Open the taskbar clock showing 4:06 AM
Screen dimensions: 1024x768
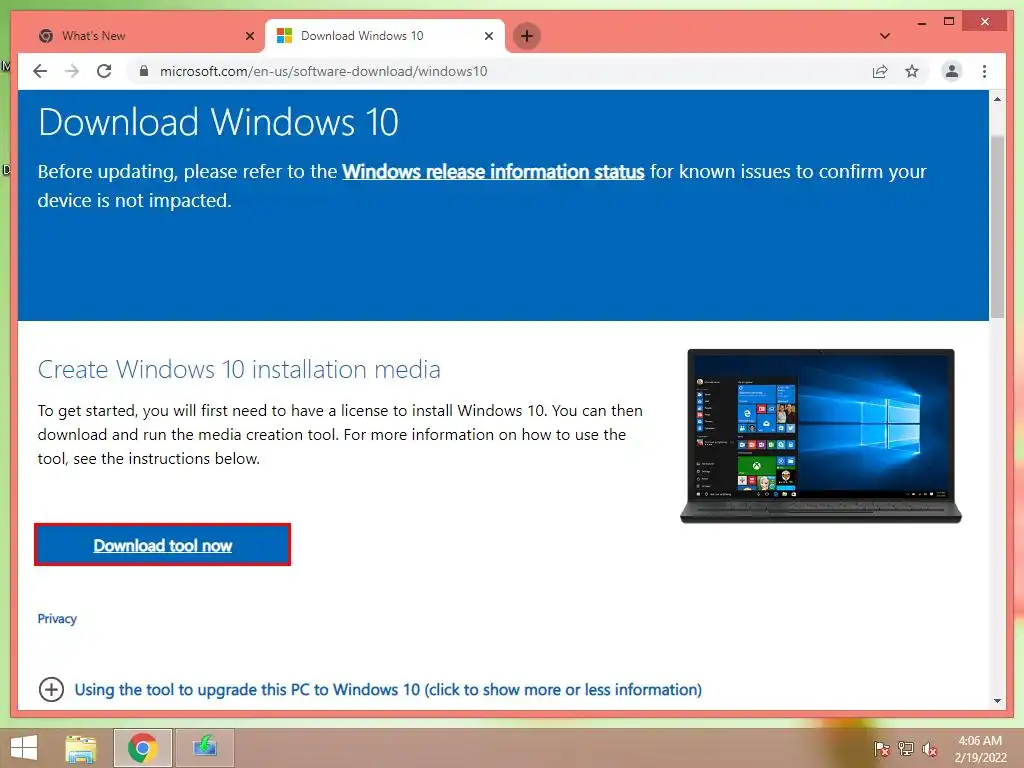pos(980,748)
